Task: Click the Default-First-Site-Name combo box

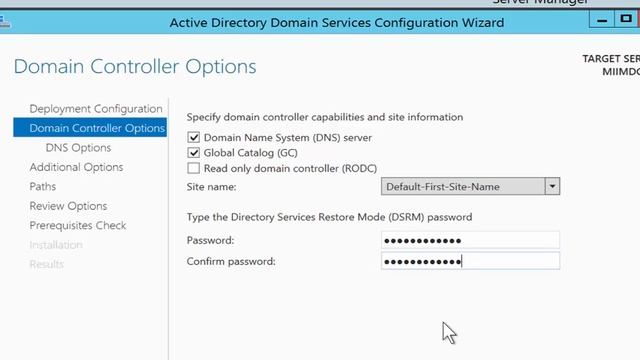Action: (x=470, y=187)
